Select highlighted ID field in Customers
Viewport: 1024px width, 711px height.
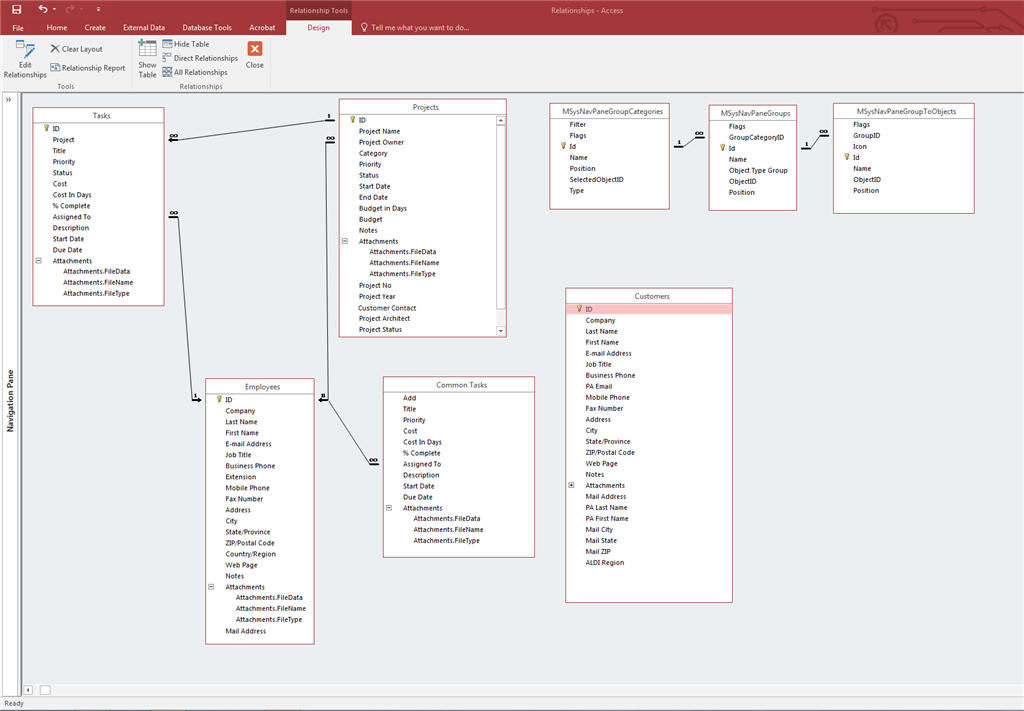point(649,309)
